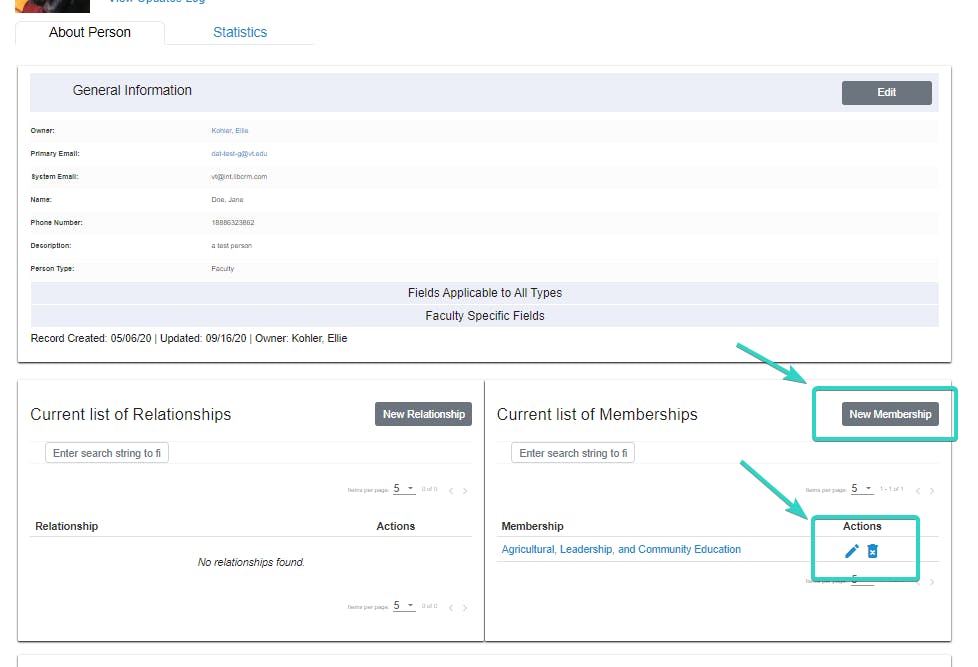Viewport: 978px width, 667px height.
Task: Go to next page in top Memberships paginator
Action: pos(932,491)
